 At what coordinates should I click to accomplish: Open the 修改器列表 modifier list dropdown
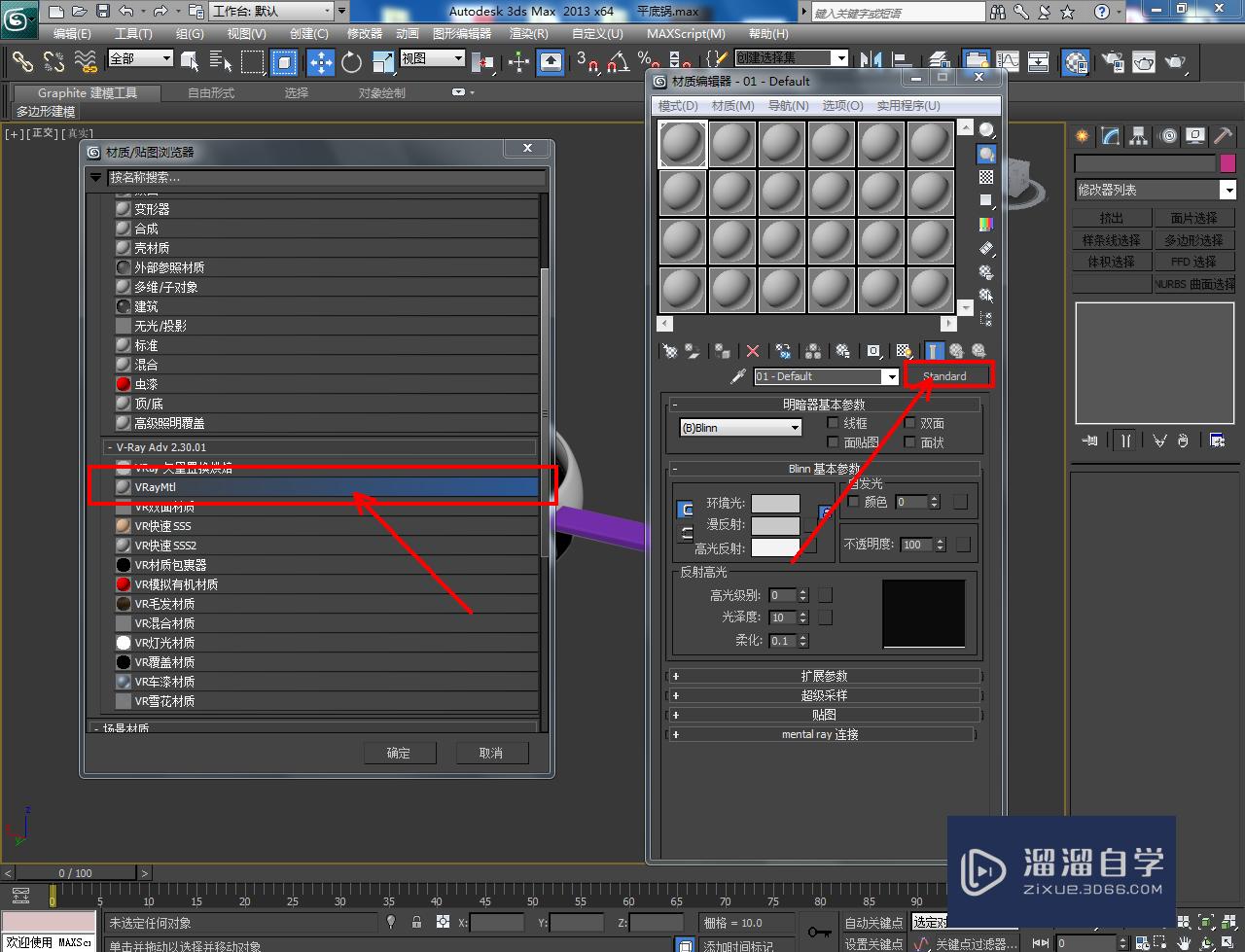[x=1155, y=191]
